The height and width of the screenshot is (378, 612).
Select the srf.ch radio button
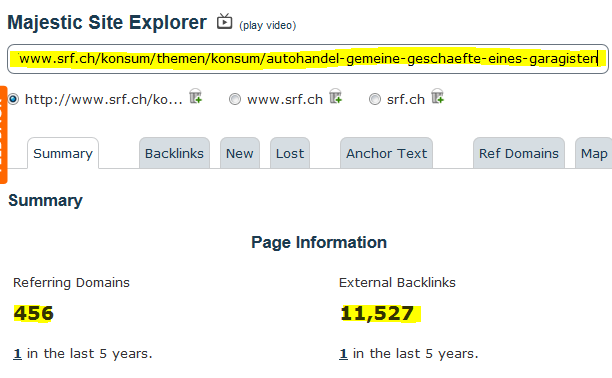tap(375, 99)
